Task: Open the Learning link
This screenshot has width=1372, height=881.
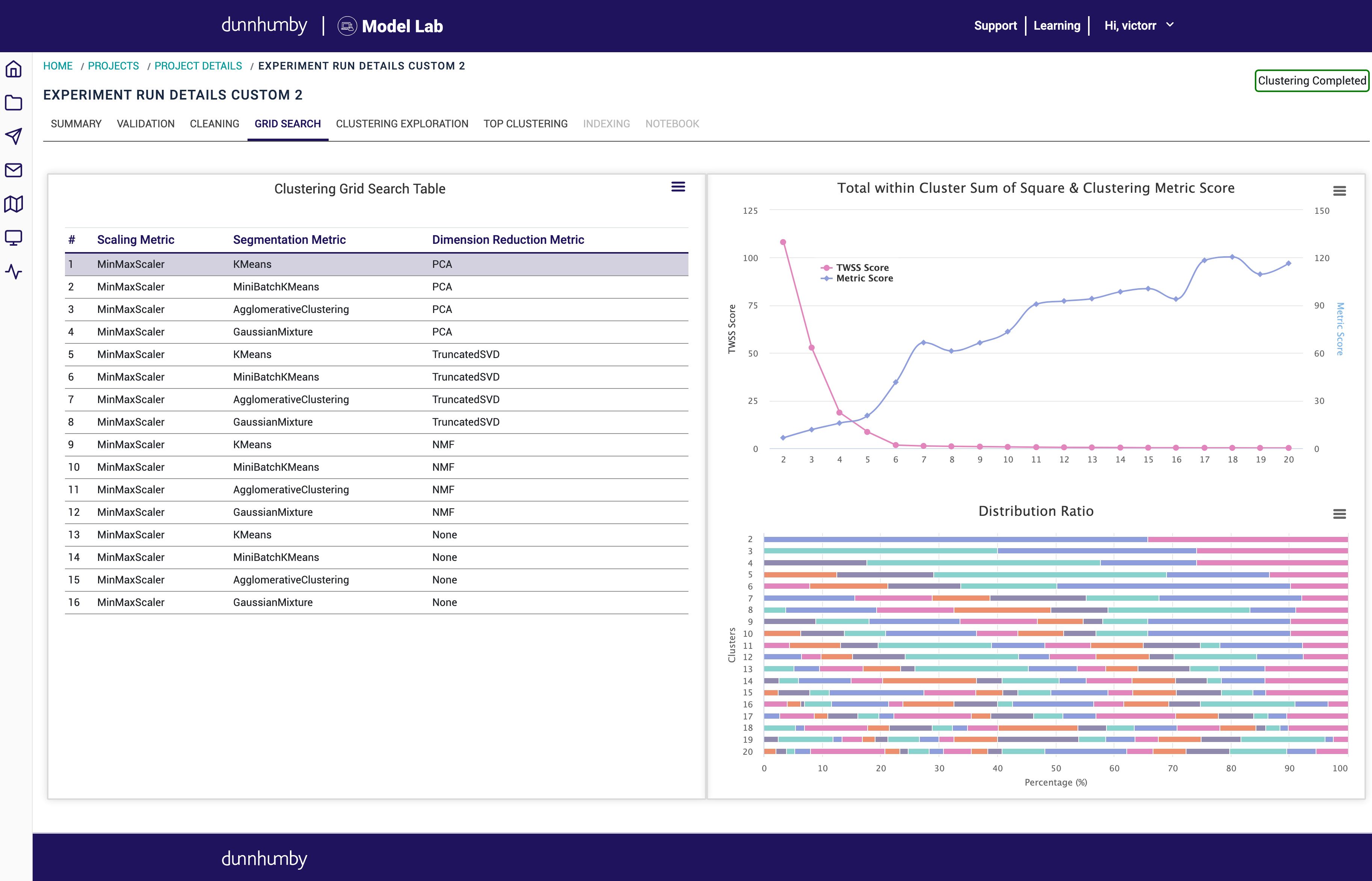Action: coord(1057,26)
